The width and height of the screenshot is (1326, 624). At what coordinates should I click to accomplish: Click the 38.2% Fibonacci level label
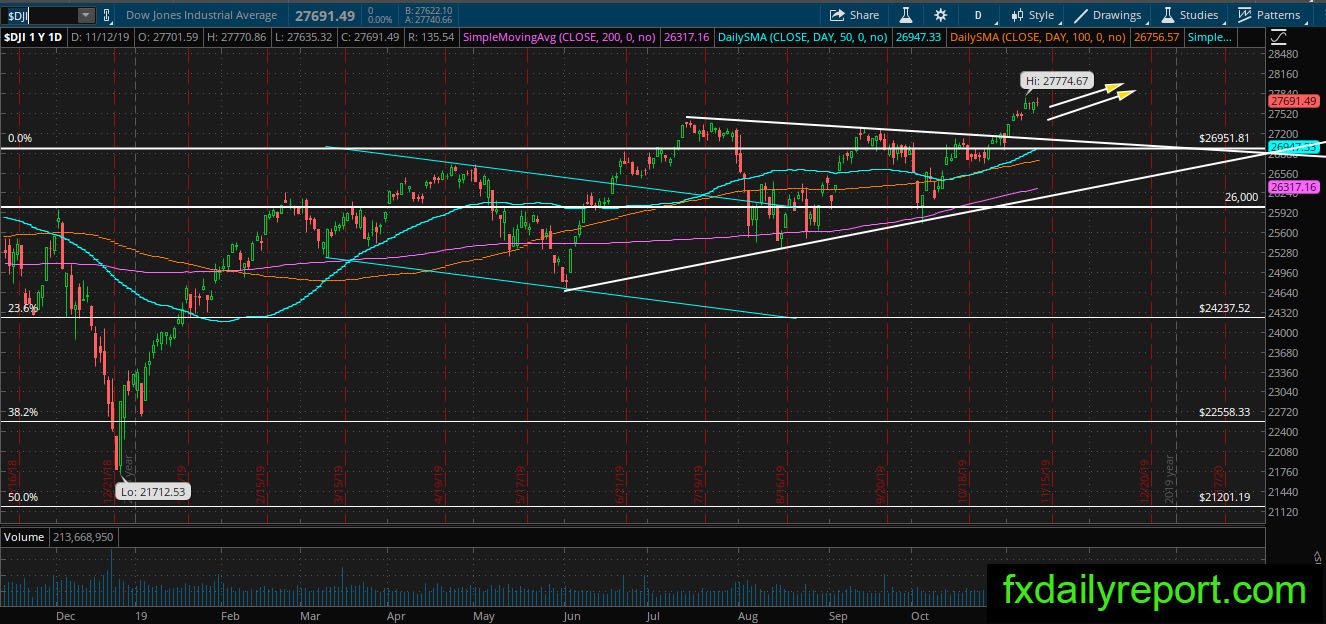pos(22,412)
